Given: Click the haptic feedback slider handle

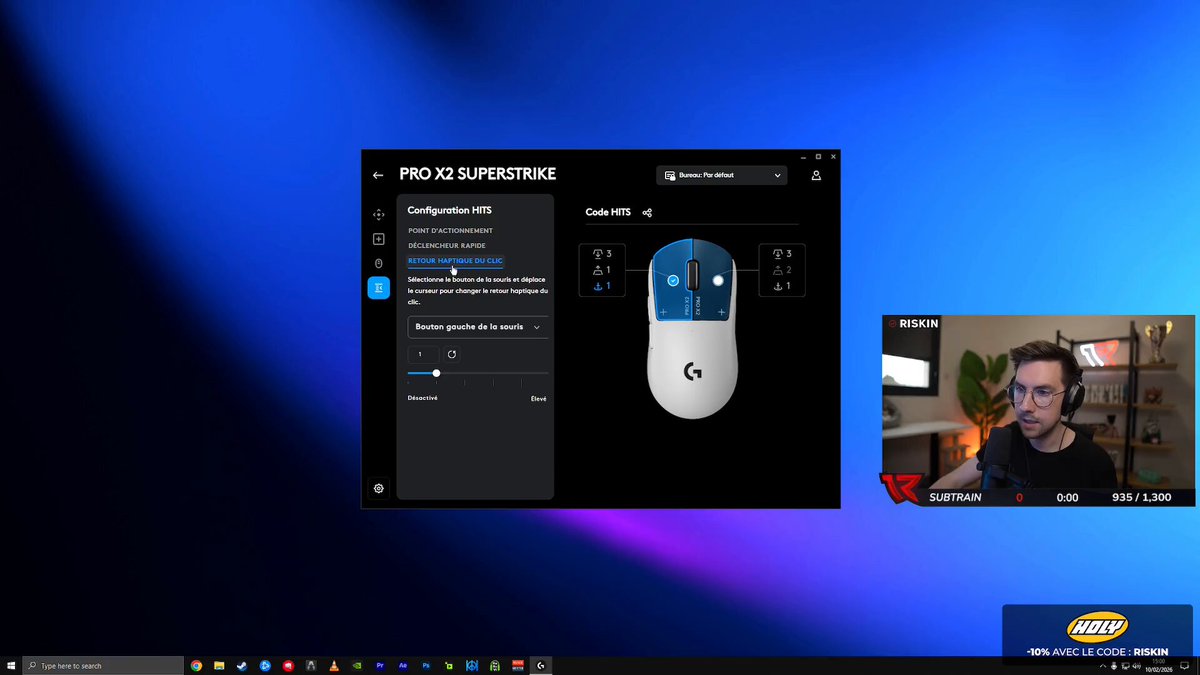Looking at the screenshot, I should click(436, 373).
